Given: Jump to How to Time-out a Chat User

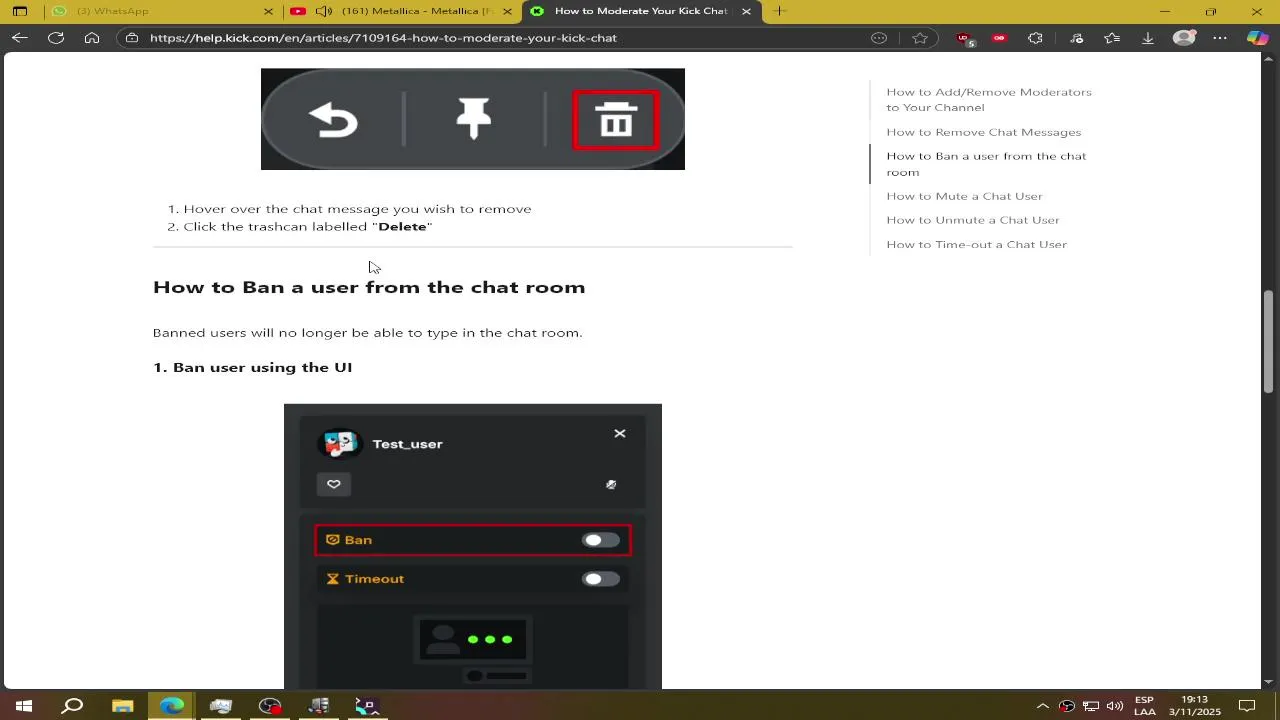Looking at the screenshot, I should pyautogui.click(x=976, y=244).
